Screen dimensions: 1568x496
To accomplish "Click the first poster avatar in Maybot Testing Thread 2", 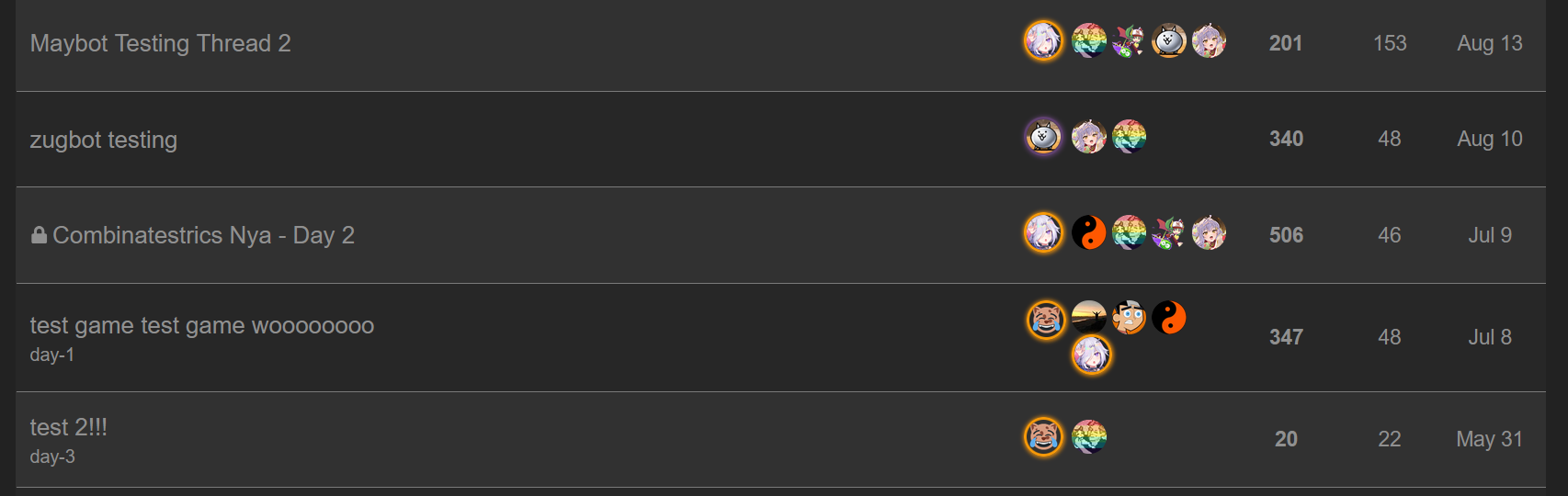I will click(x=1043, y=41).
